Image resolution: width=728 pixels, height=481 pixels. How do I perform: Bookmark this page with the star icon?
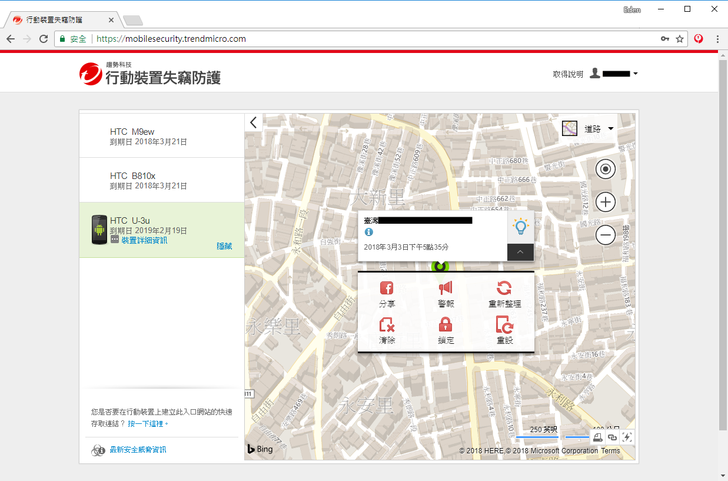pos(679,38)
